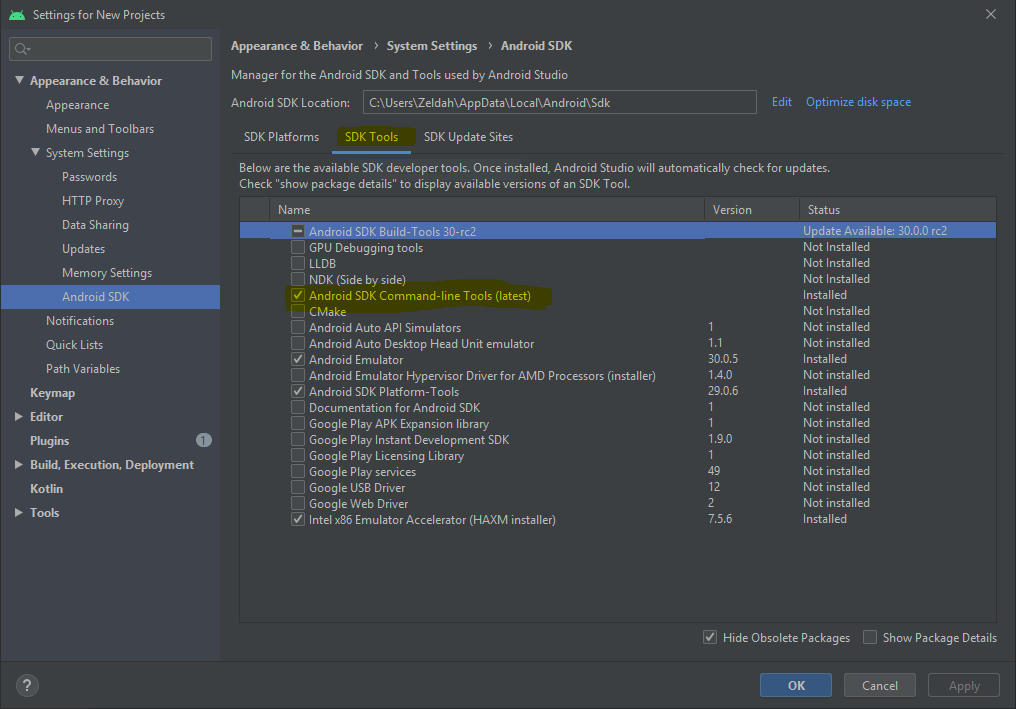Open Data Sharing settings
Viewport: 1016px width, 709px height.
pyautogui.click(x=95, y=225)
